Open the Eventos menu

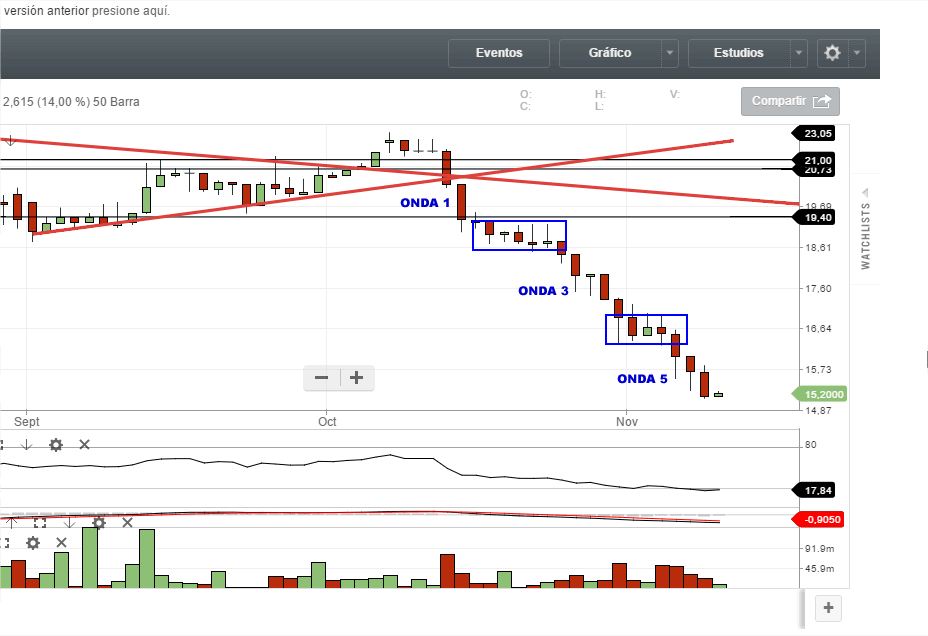point(499,53)
